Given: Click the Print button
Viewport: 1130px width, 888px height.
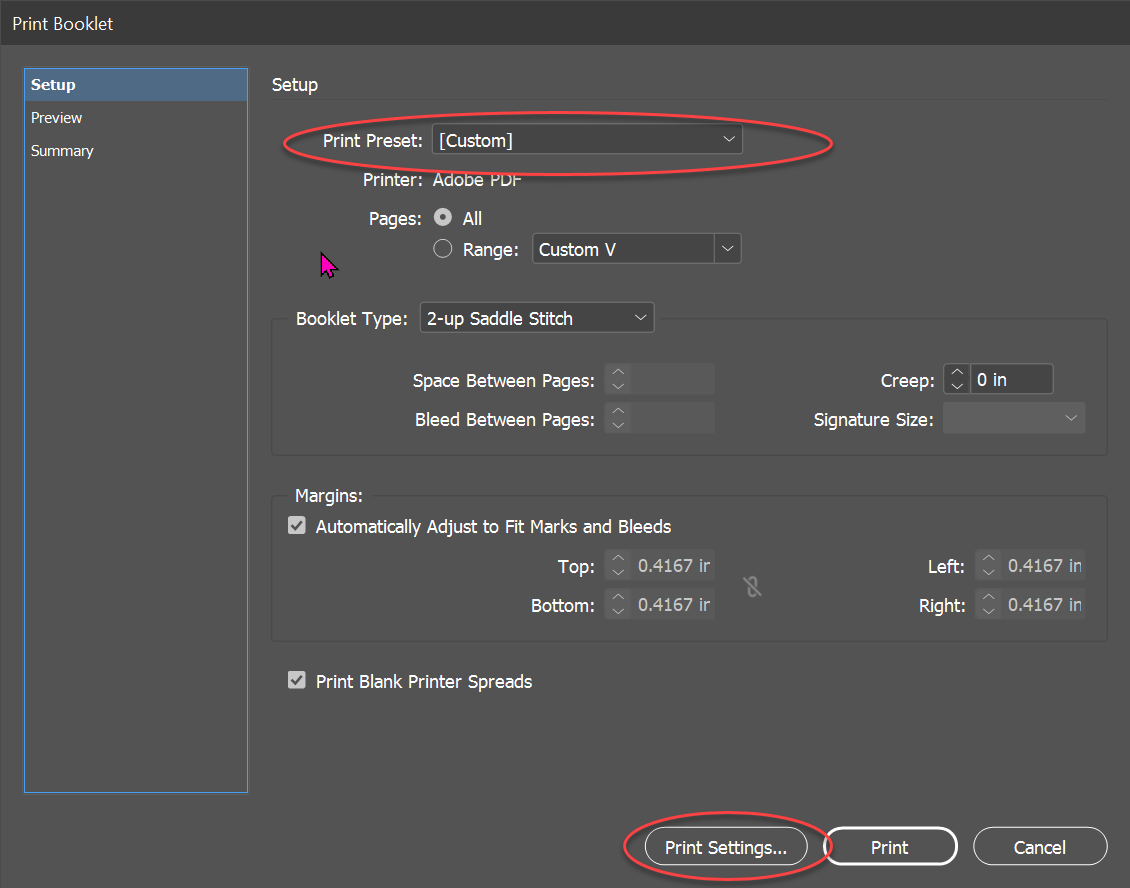Looking at the screenshot, I should (890, 846).
